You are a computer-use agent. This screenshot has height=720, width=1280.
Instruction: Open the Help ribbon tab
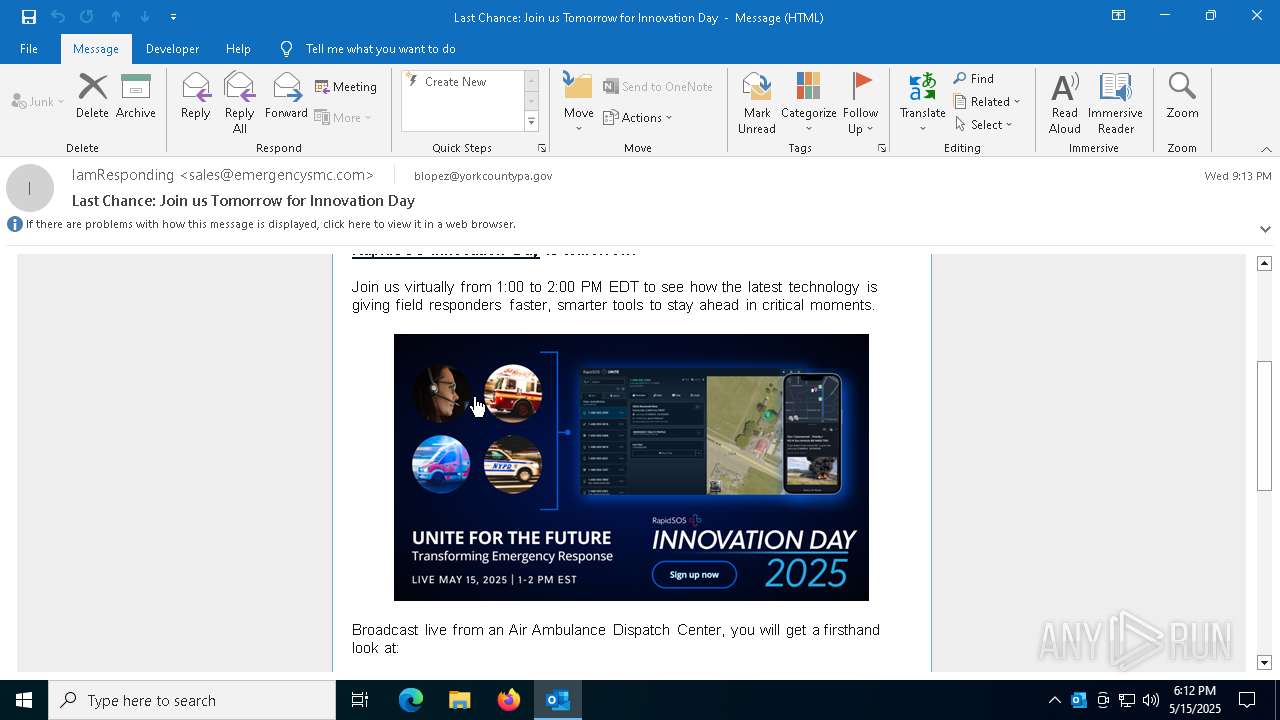pyautogui.click(x=238, y=49)
